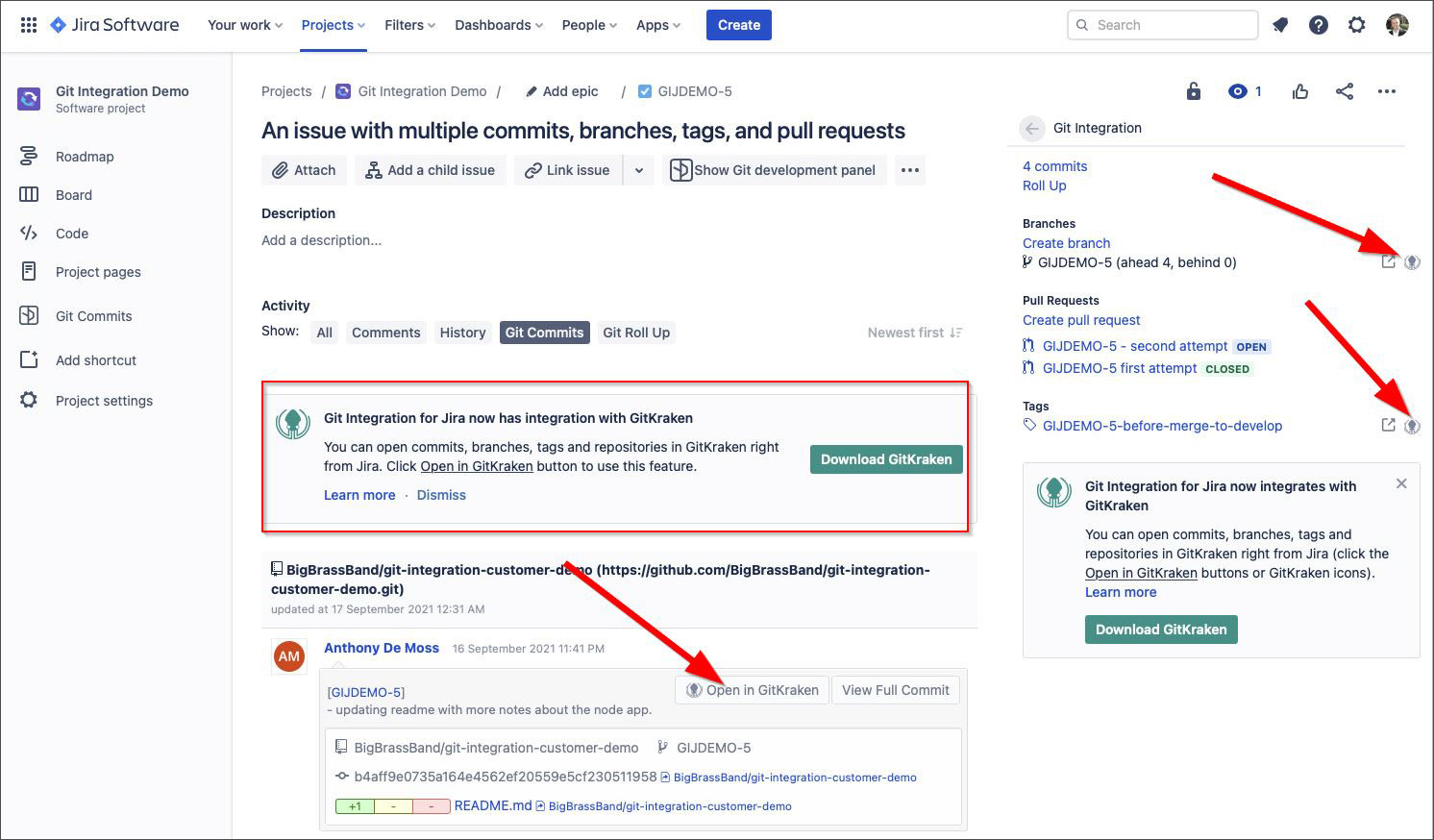This screenshot has height=840, width=1434.
Task: Switch to the History activity tab
Action: [x=462, y=333]
